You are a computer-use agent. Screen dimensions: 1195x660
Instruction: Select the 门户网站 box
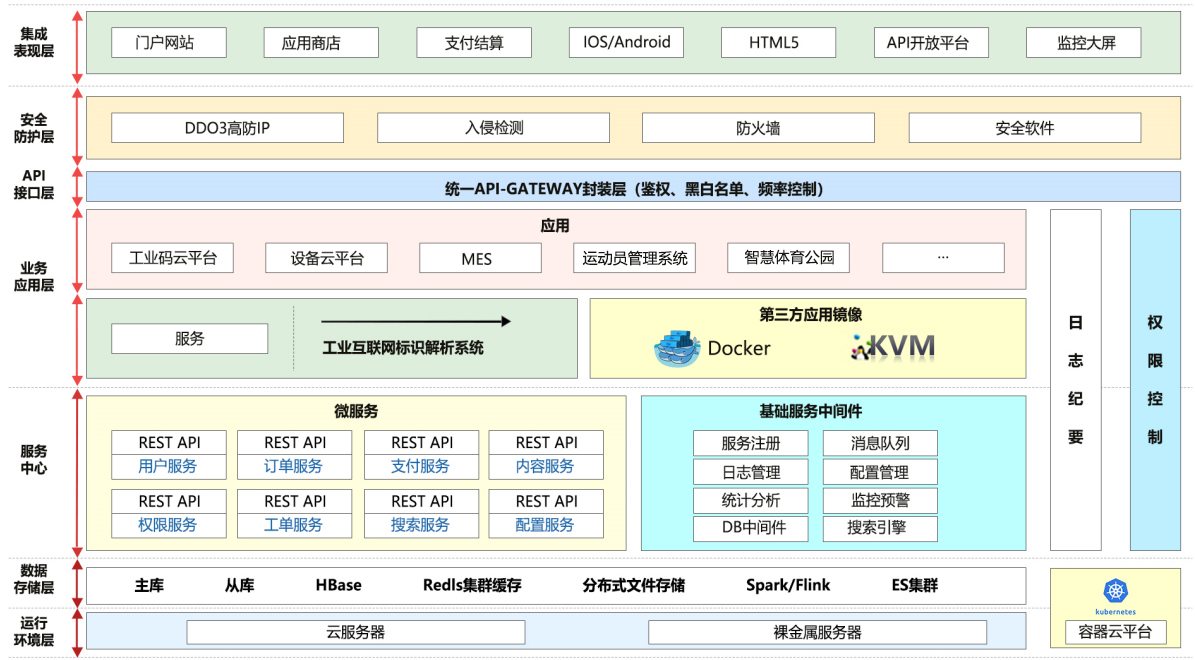pos(168,43)
